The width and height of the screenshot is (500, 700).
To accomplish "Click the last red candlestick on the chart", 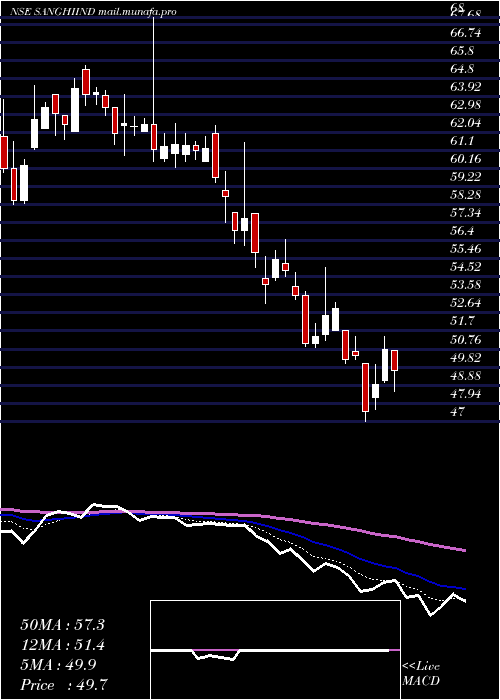I will point(395,360).
